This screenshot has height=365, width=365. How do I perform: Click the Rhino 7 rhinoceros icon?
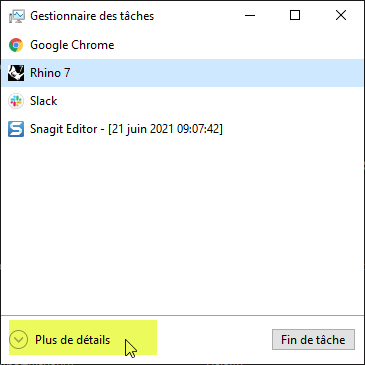(x=16, y=73)
